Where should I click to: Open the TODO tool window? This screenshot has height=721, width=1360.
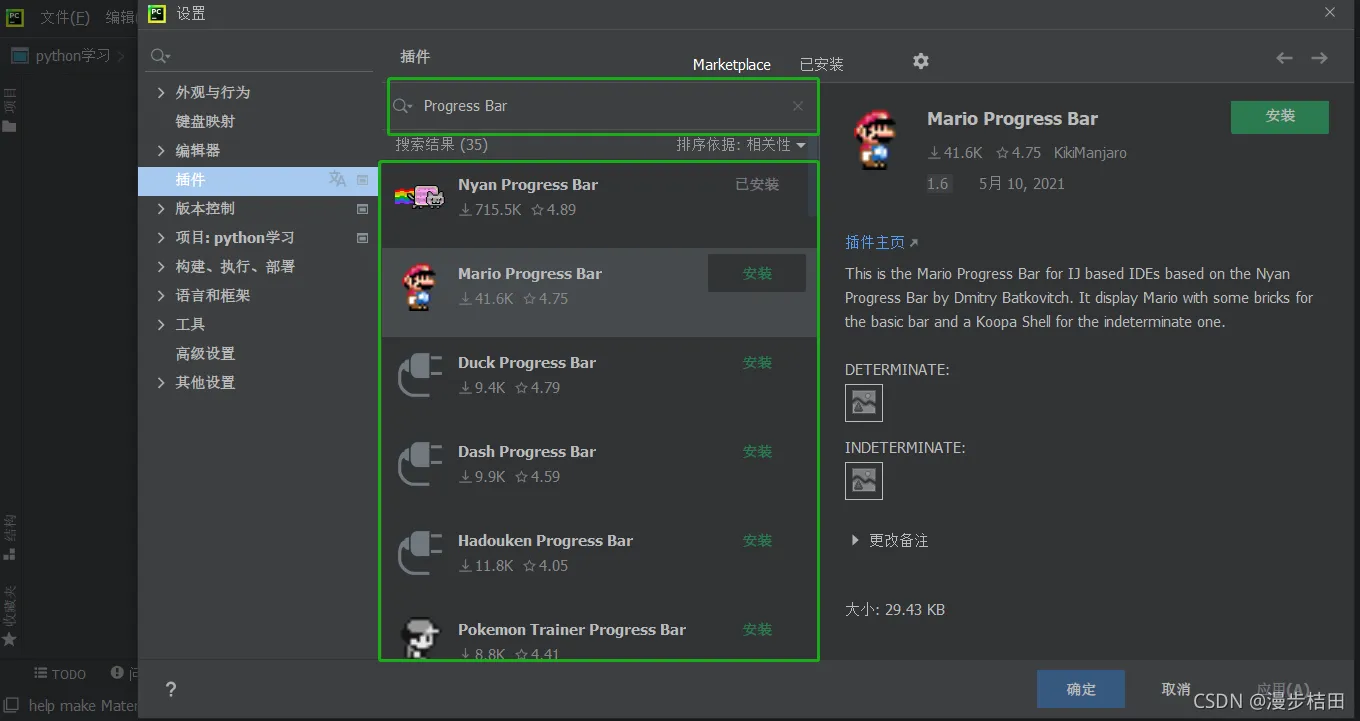tap(60, 674)
